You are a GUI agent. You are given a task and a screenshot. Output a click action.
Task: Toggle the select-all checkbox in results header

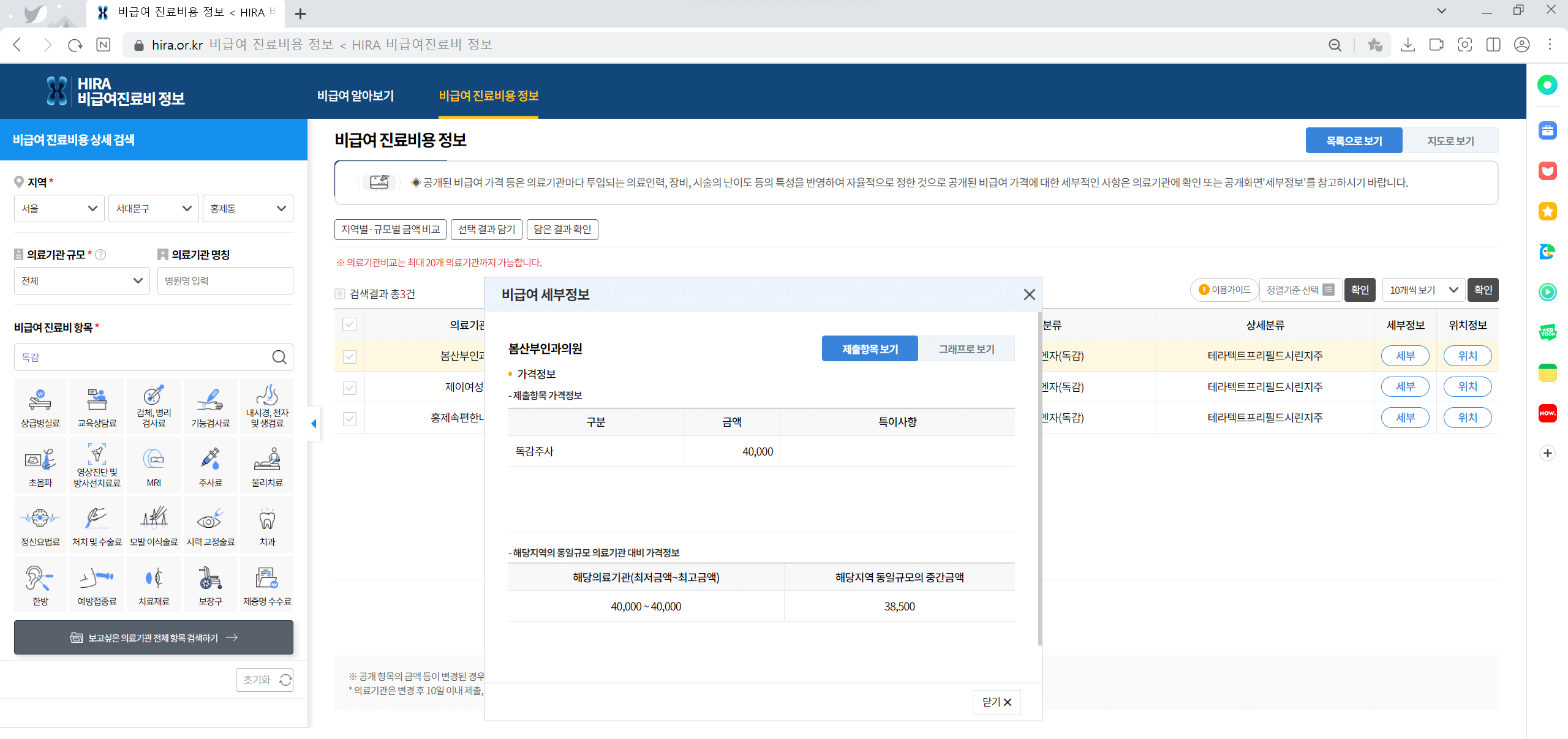click(x=349, y=324)
